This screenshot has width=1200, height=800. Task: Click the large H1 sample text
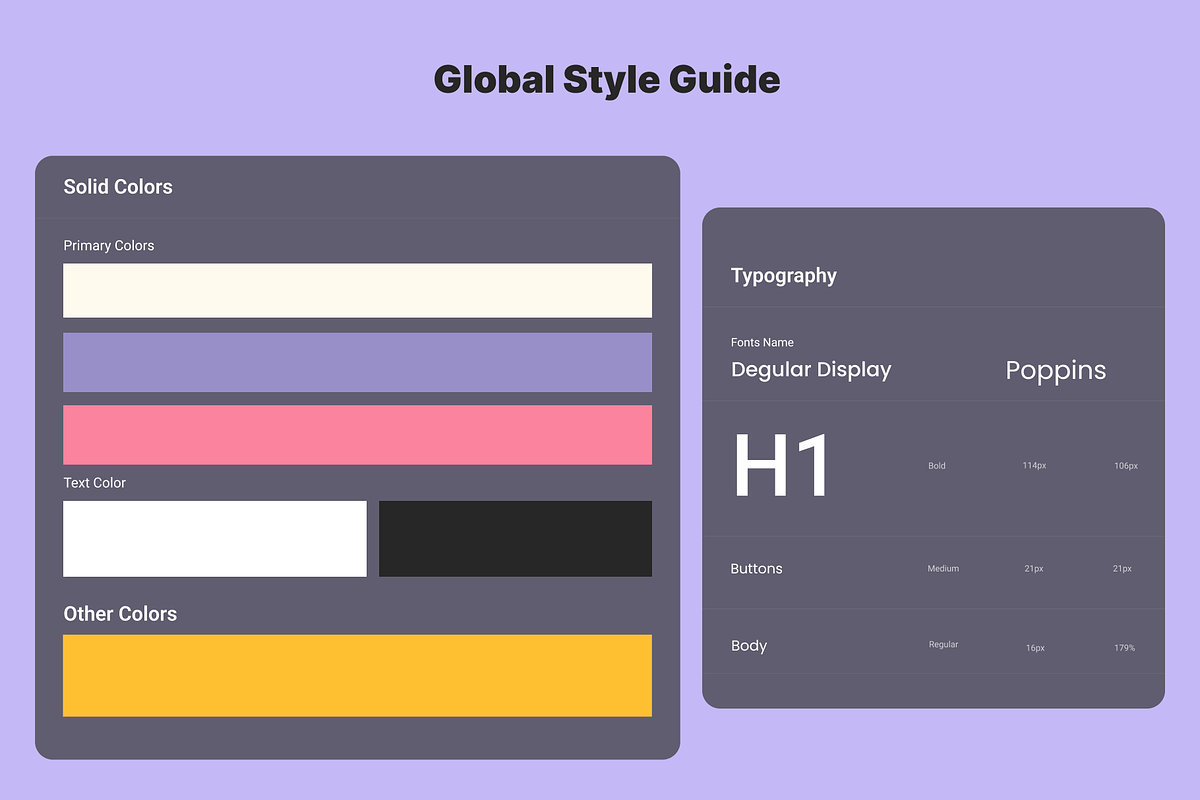click(782, 467)
